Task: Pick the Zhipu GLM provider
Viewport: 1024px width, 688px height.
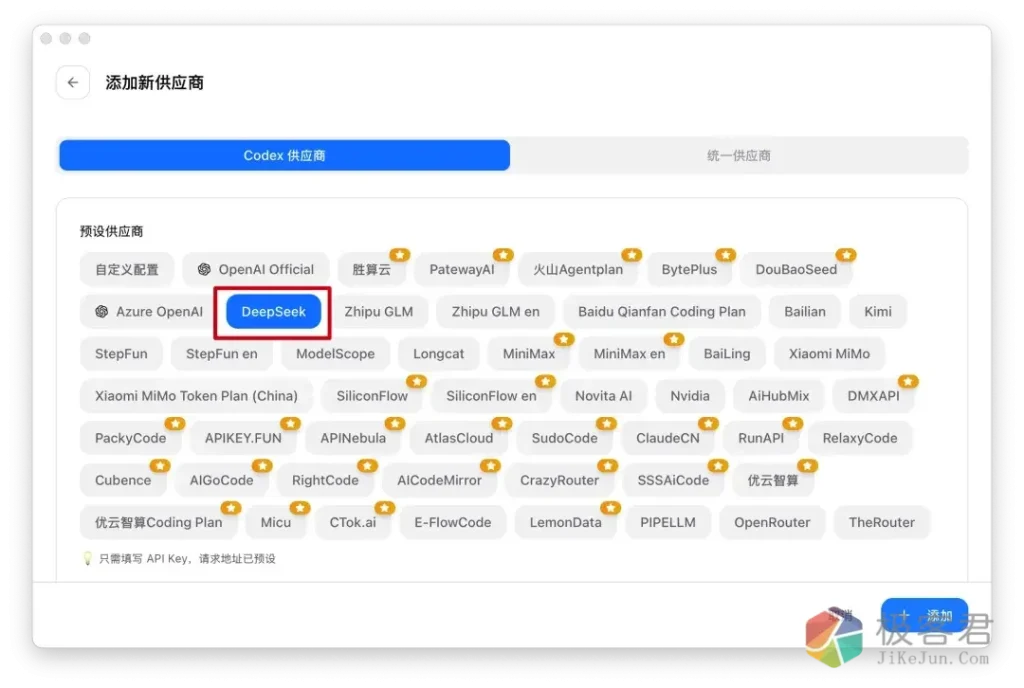Action: pos(379,312)
